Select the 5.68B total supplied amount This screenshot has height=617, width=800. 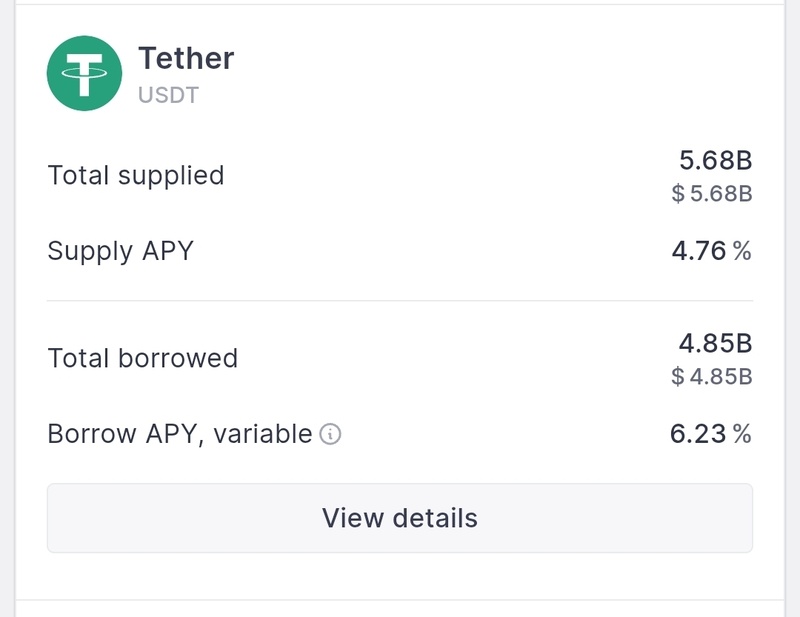(x=715, y=160)
